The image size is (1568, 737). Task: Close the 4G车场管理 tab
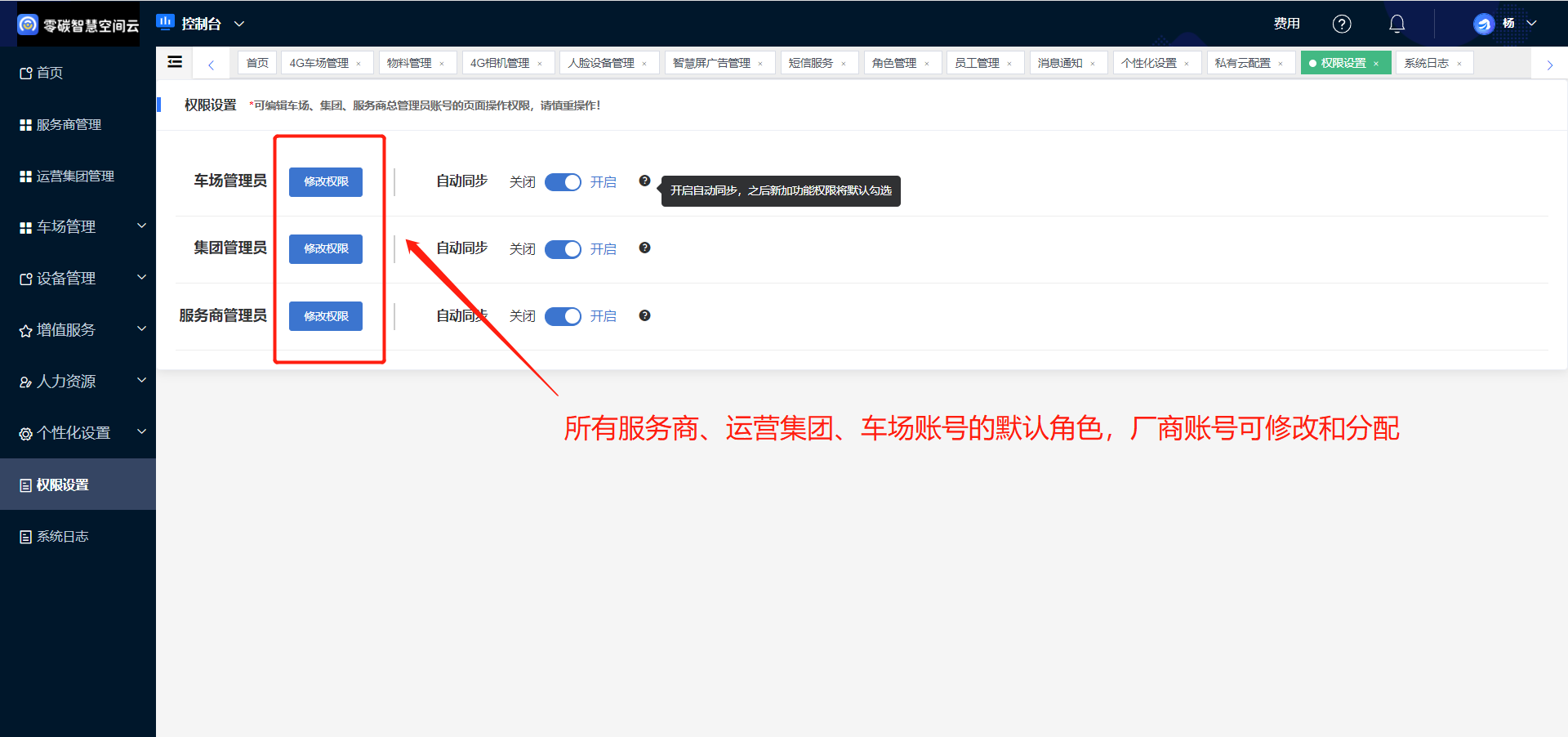359,64
